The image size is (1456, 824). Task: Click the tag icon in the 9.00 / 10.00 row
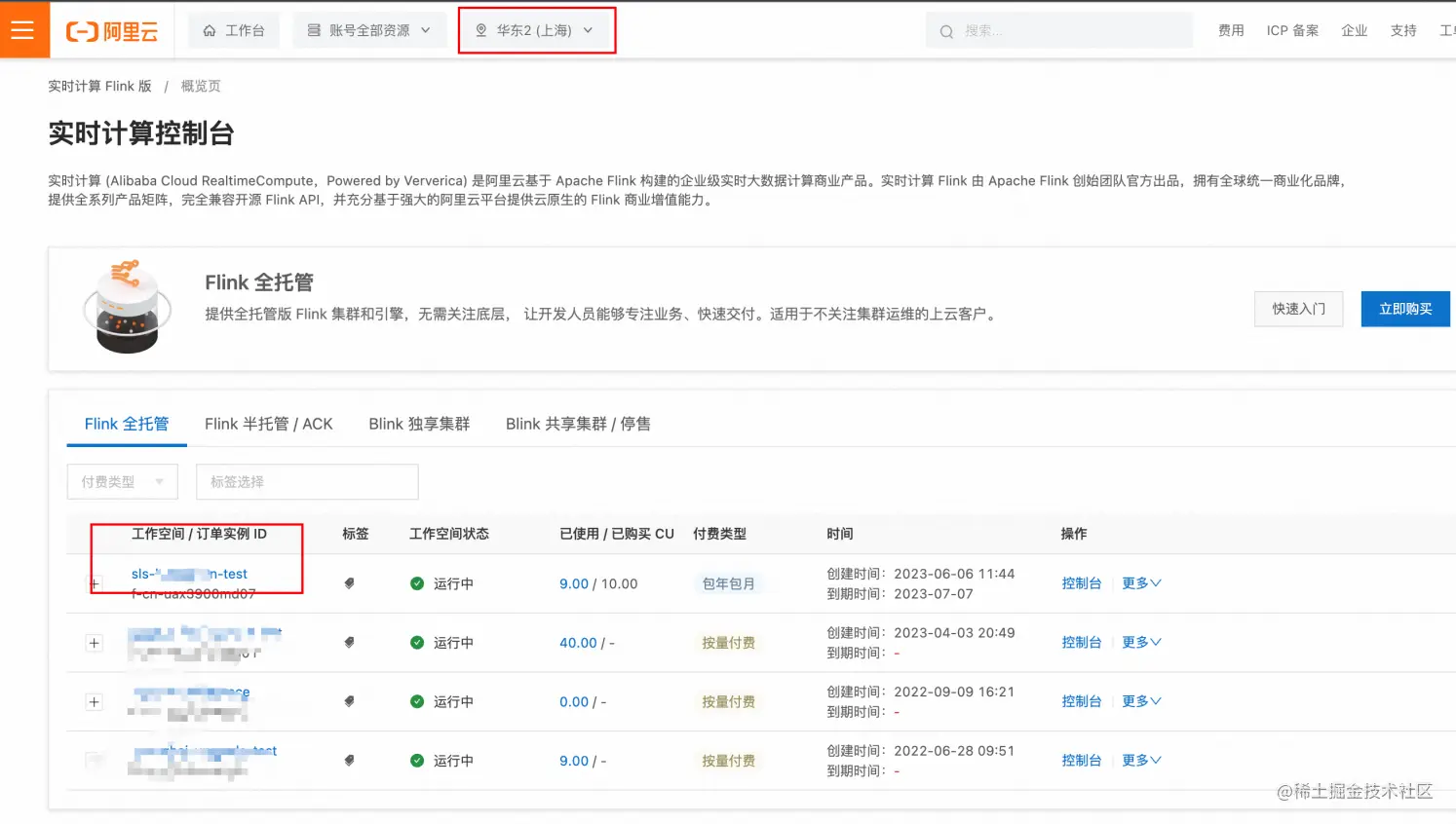pyautogui.click(x=349, y=583)
